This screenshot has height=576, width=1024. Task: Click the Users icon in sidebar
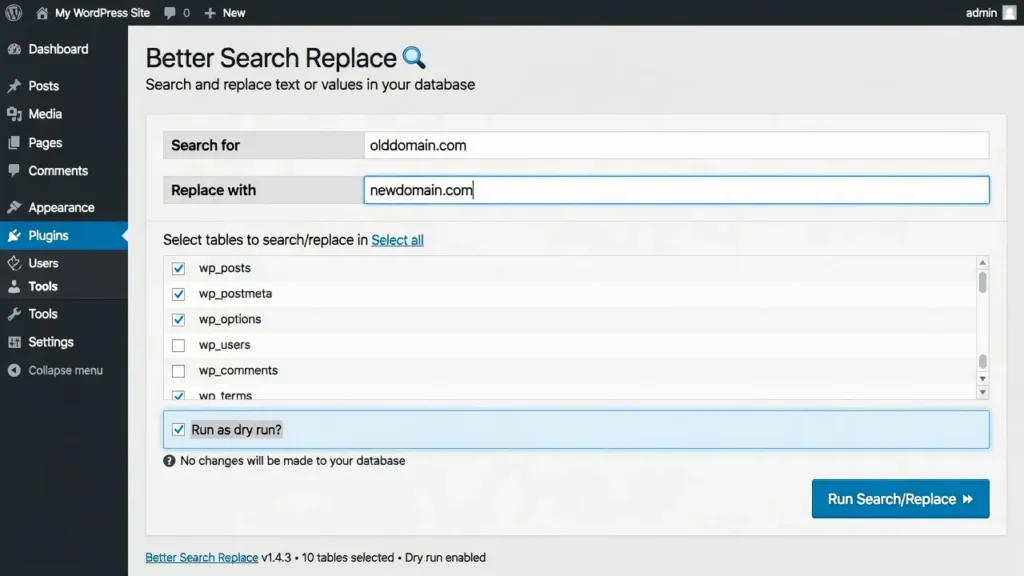[x=14, y=263]
